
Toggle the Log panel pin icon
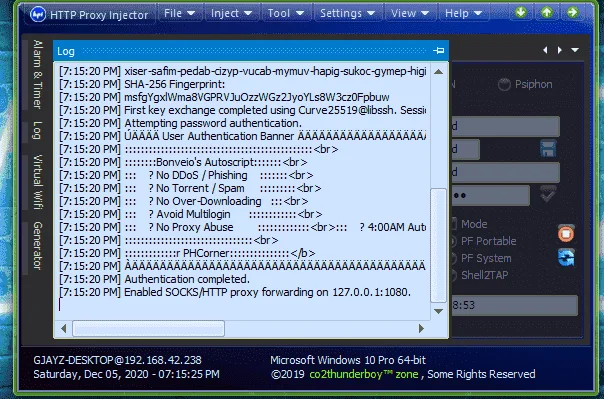pos(438,50)
